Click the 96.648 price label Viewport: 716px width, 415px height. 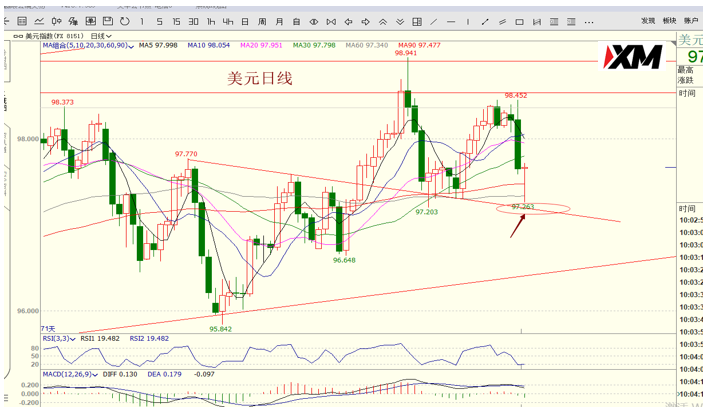click(344, 260)
